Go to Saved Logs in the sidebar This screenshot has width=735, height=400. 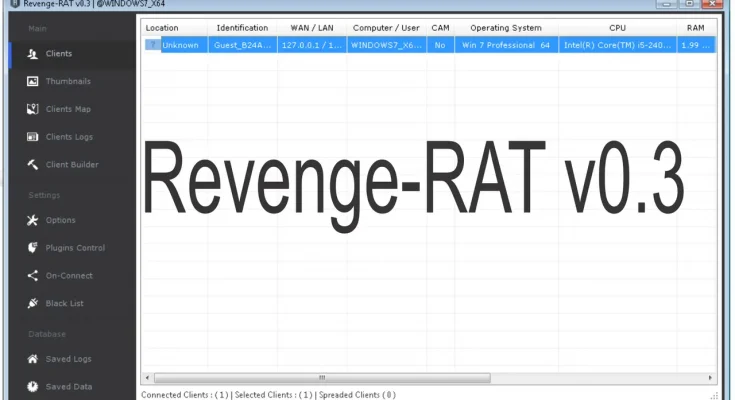point(69,359)
